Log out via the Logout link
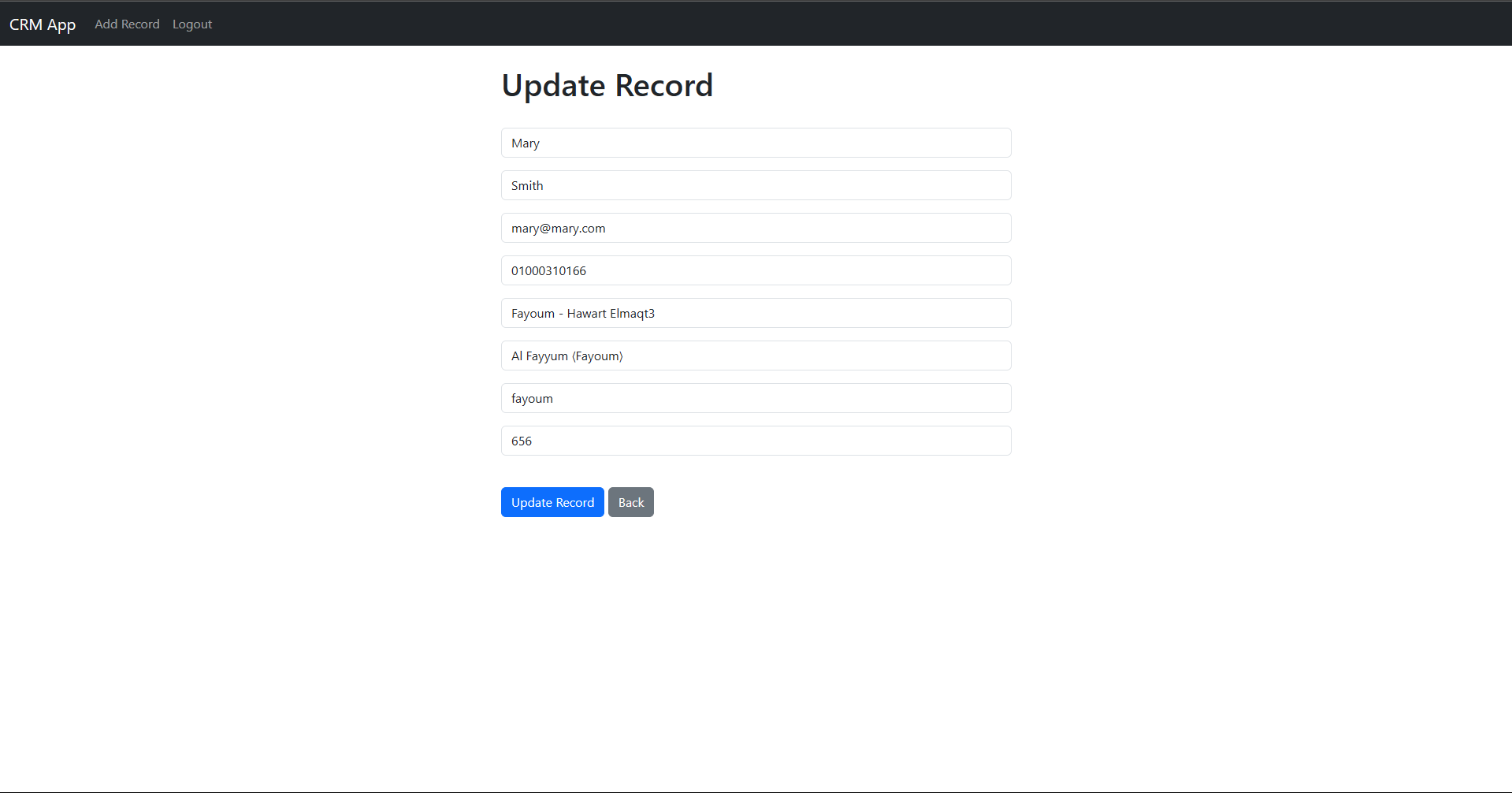 192,24
